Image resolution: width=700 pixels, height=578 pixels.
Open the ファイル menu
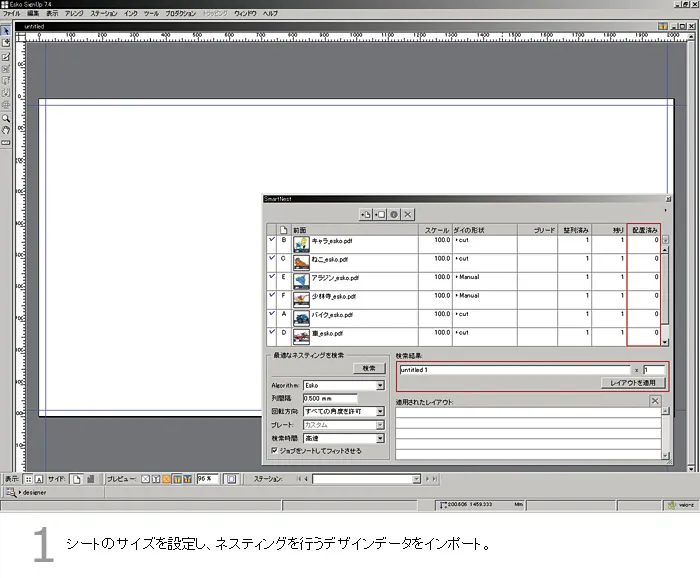click(x=11, y=14)
